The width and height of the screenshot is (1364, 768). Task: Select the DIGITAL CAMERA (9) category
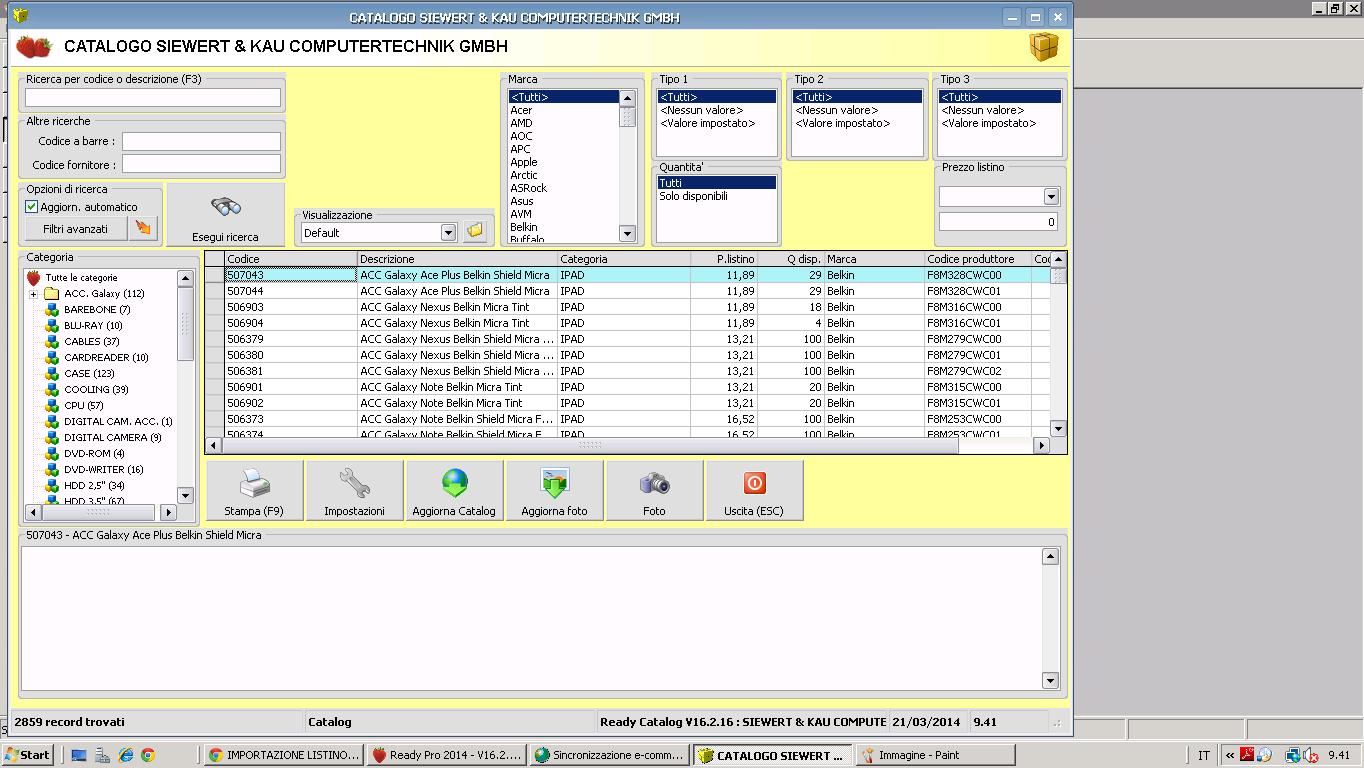click(x=112, y=438)
